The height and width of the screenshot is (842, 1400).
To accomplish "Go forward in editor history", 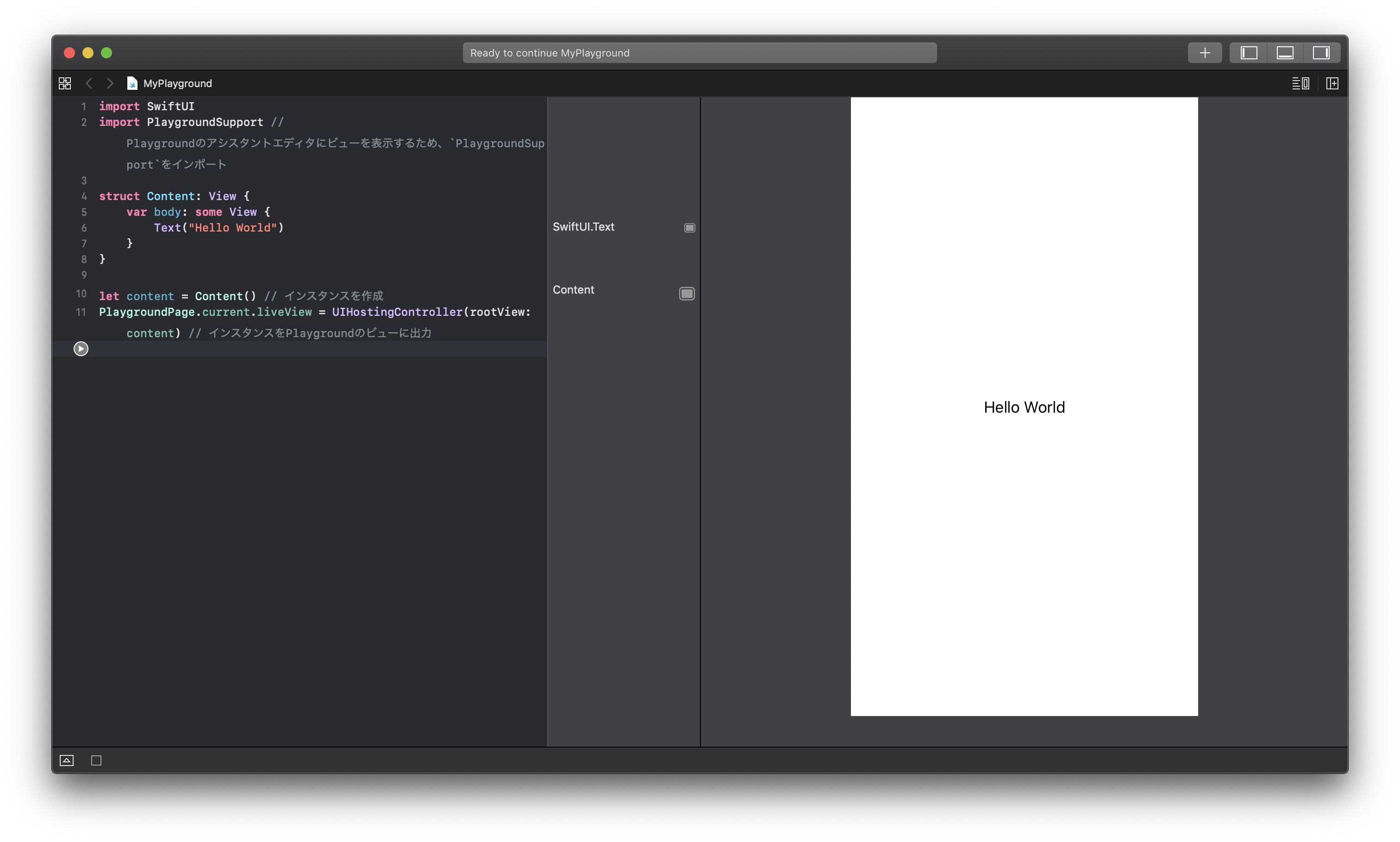I will (110, 83).
